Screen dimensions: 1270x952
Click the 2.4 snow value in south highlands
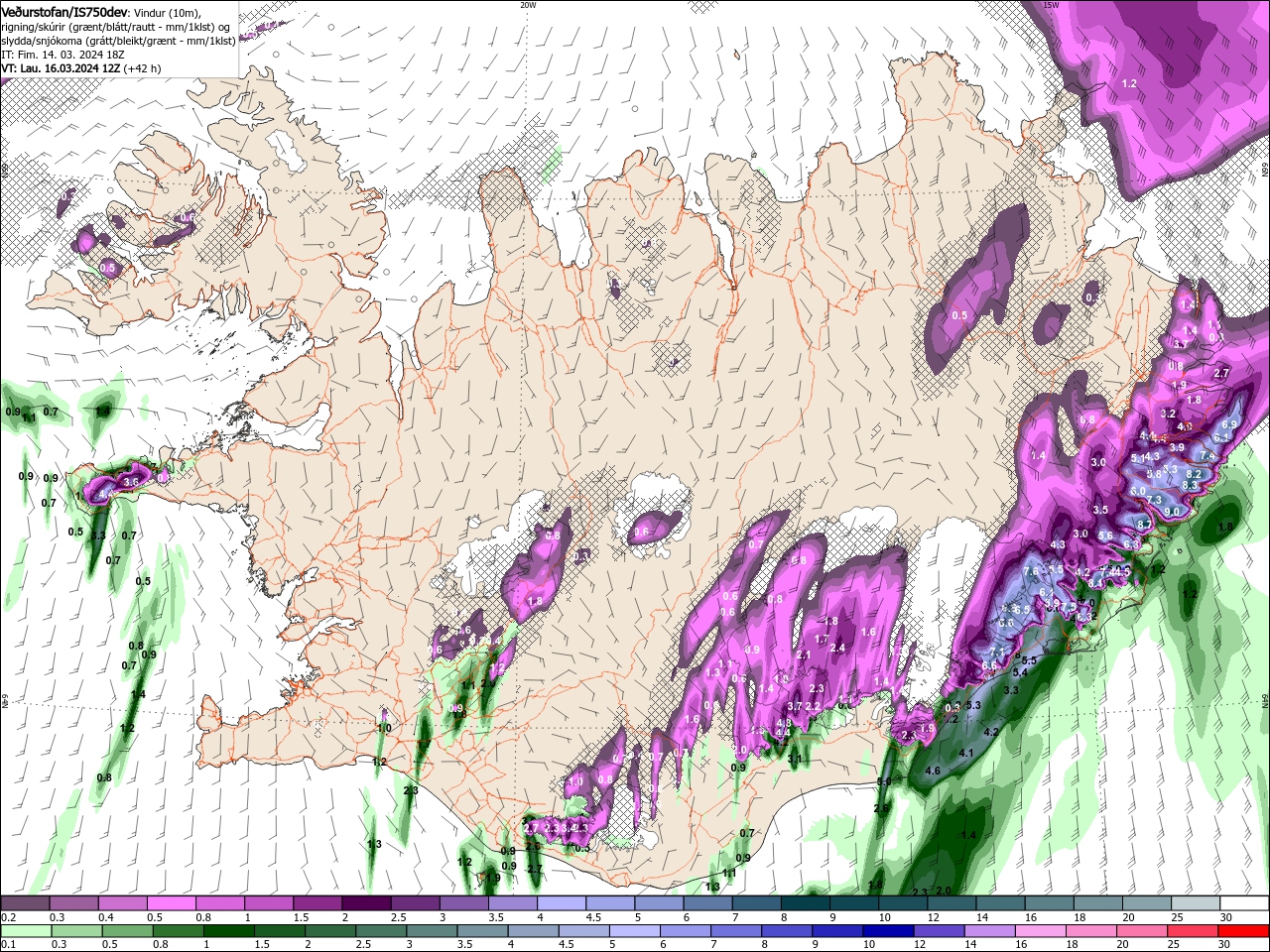(837, 648)
